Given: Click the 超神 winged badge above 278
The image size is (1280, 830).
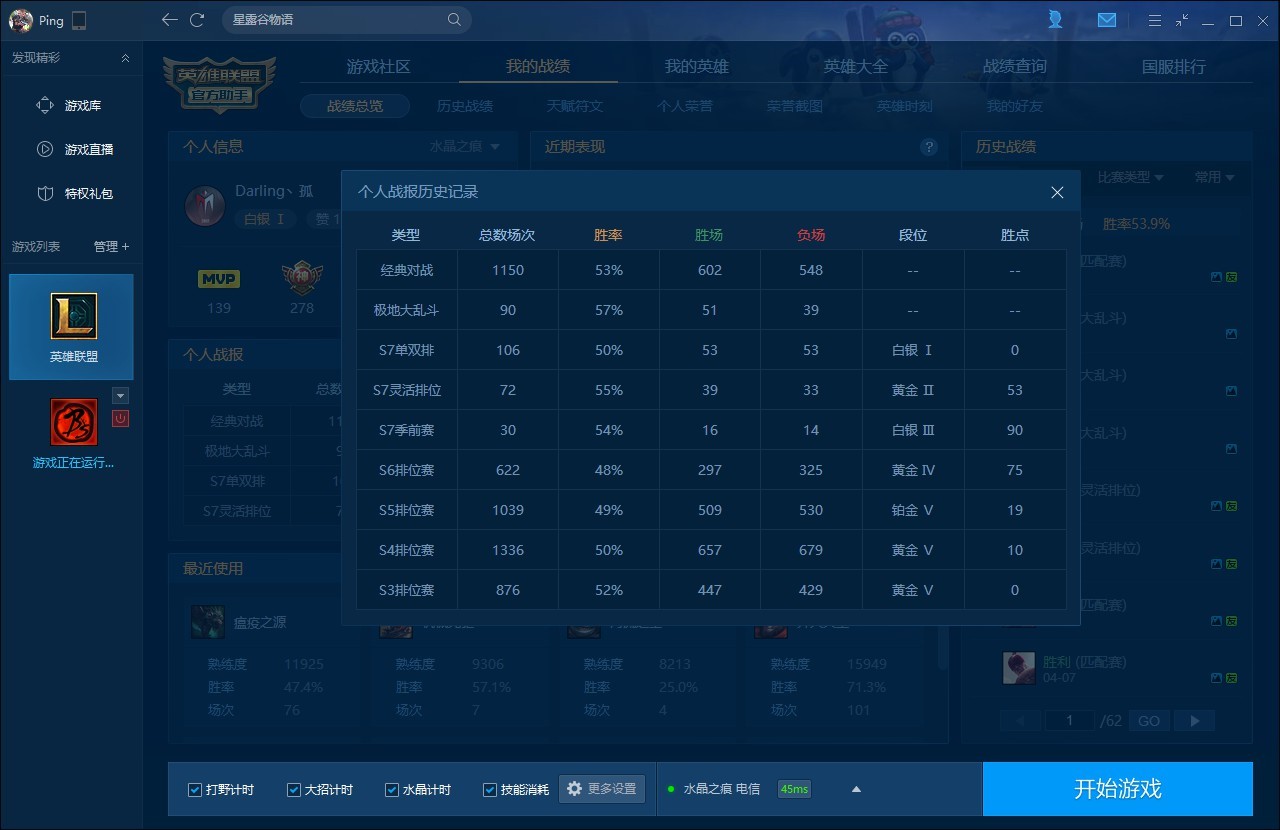Looking at the screenshot, I should pyautogui.click(x=302, y=277).
